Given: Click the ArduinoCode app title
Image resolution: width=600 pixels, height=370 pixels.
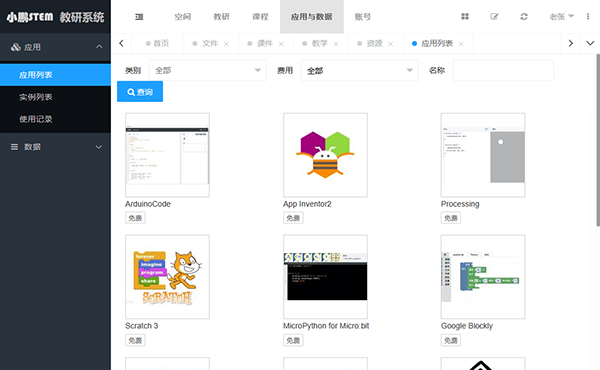Looking at the screenshot, I should pos(148,204).
